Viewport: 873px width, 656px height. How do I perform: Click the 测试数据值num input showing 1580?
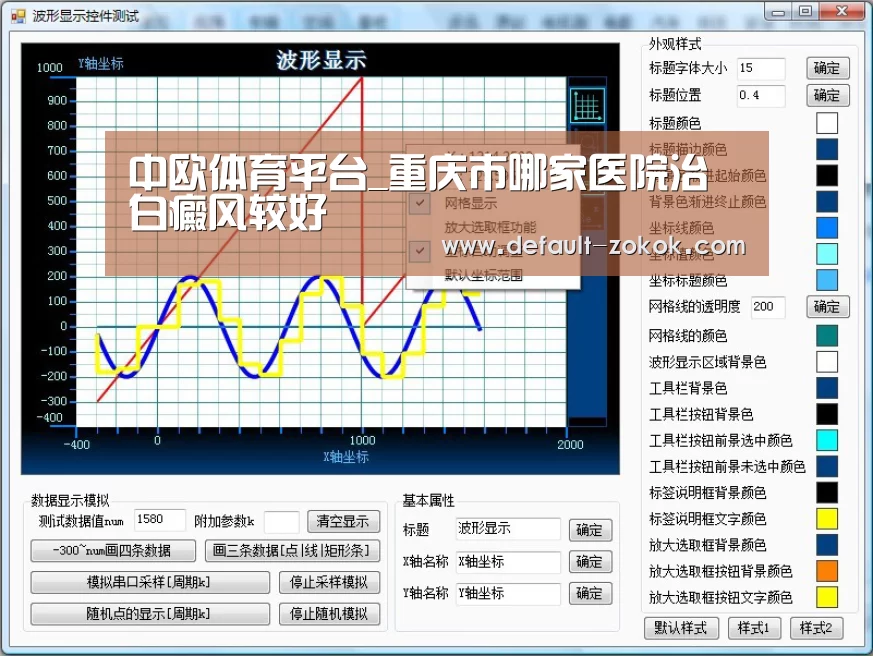click(159, 520)
